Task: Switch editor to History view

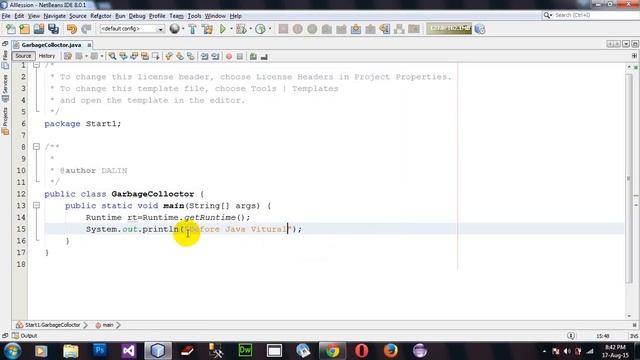Action: point(47,56)
